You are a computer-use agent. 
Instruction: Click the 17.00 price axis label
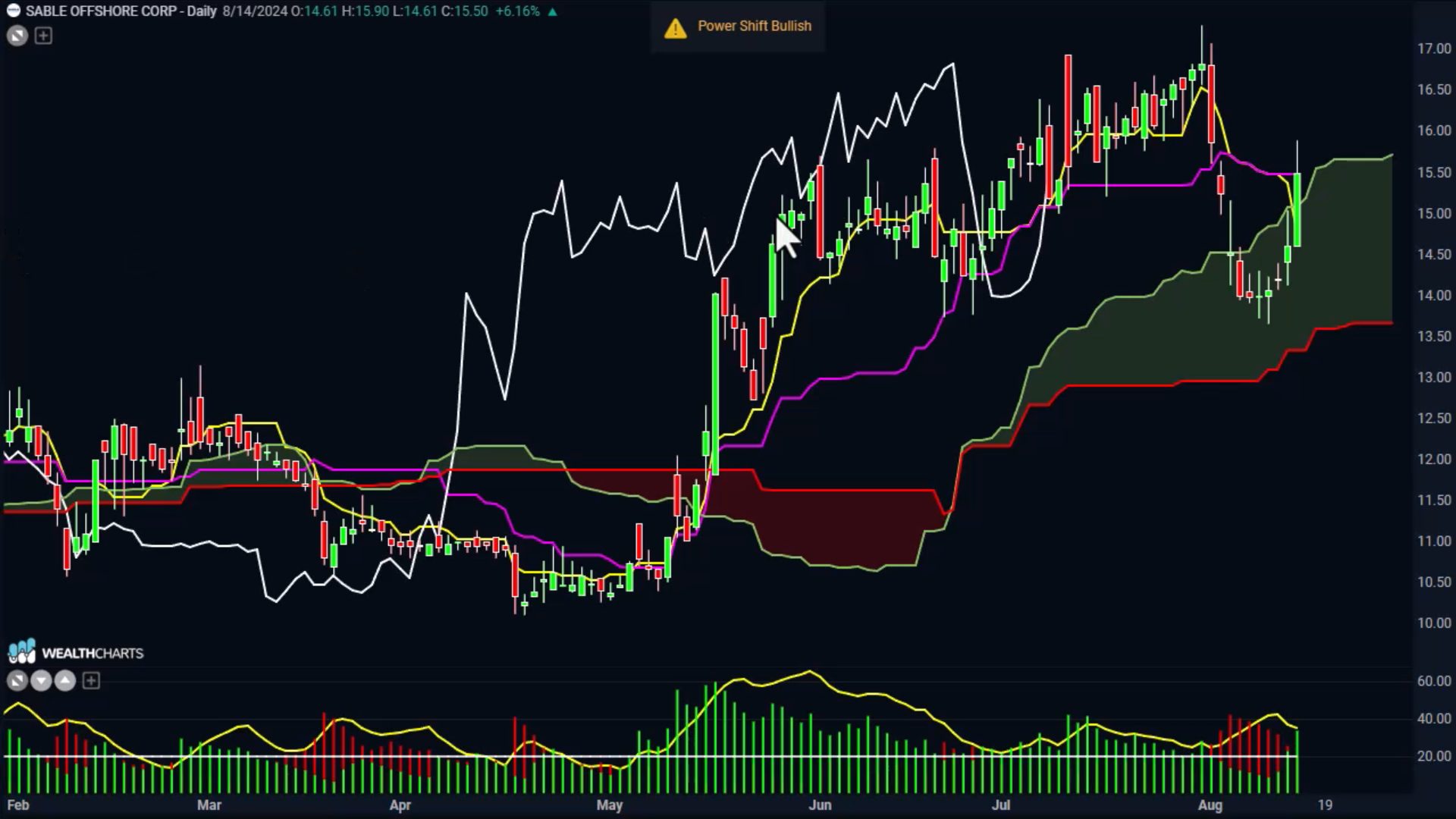click(x=1434, y=49)
